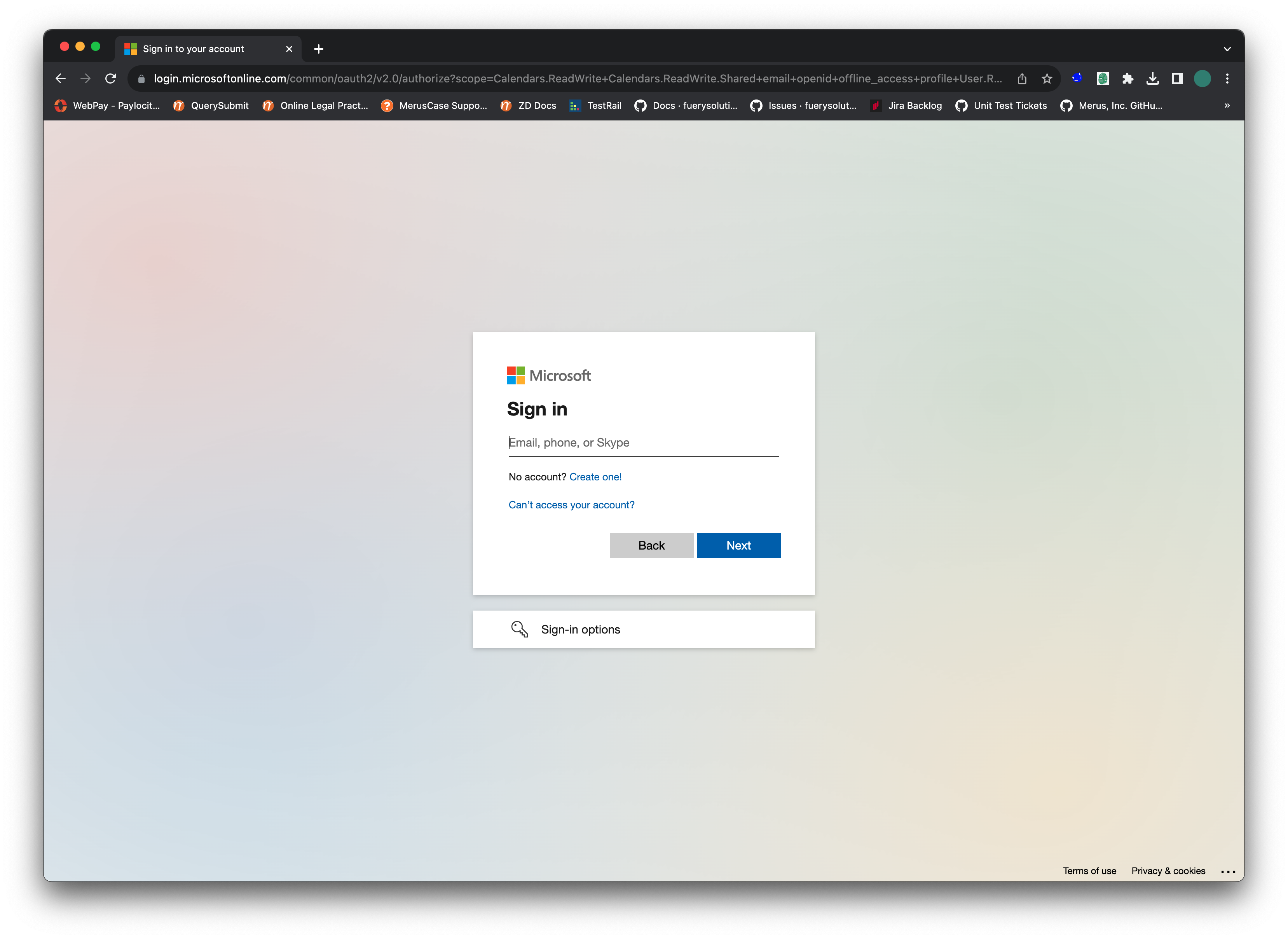Viewport: 1288px width, 939px height.
Task: Expand the tab search chevron
Action: [x=1227, y=49]
